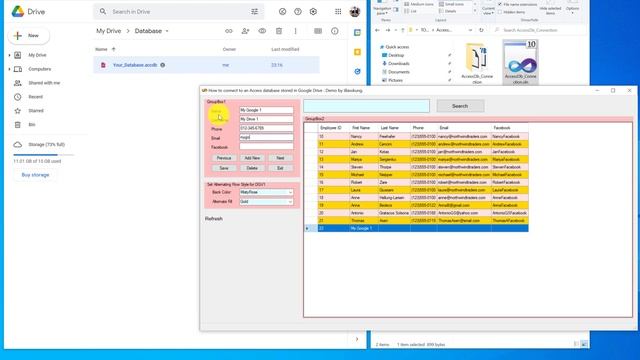Open Explorer's Options dropdown
This screenshot has height=360, width=640.
tap(572, 10)
